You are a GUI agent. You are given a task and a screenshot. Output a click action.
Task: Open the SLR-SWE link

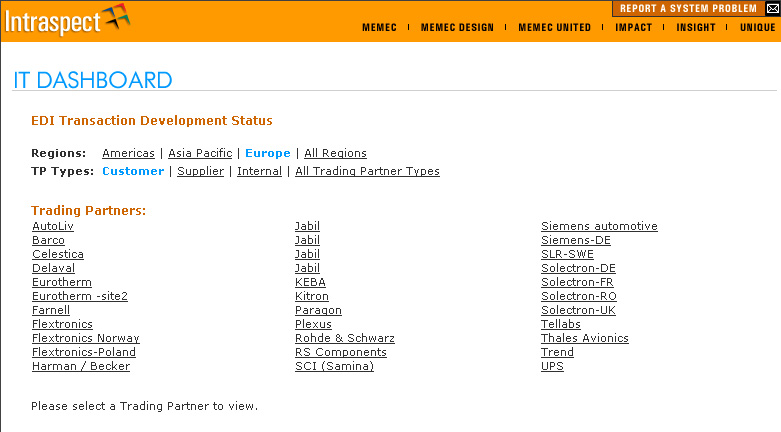click(x=567, y=254)
